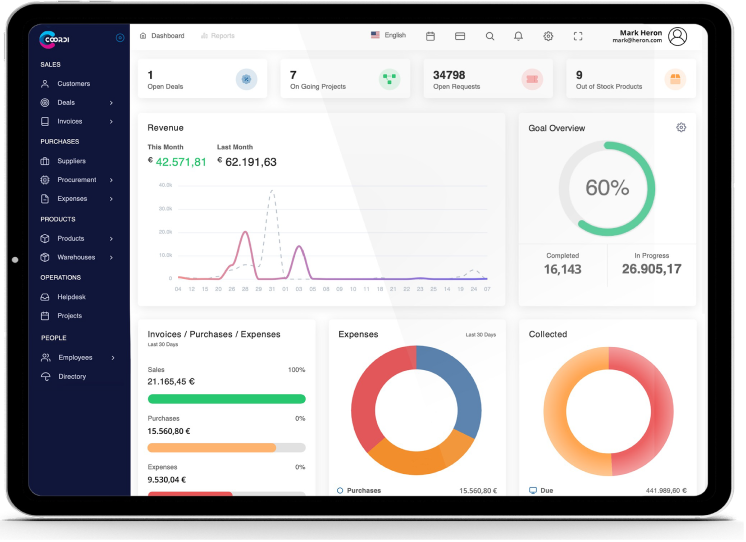The height and width of the screenshot is (542, 746).
Task: Toggle fullscreen mode from the top bar
Action: [x=578, y=36]
